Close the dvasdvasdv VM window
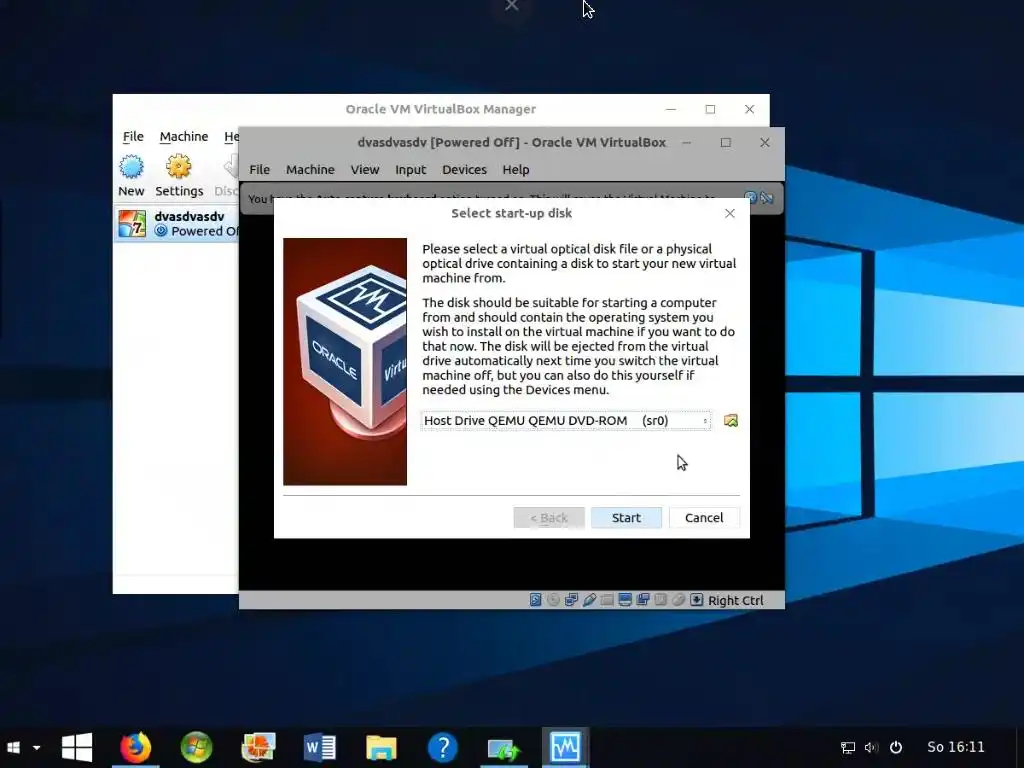 coord(765,142)
